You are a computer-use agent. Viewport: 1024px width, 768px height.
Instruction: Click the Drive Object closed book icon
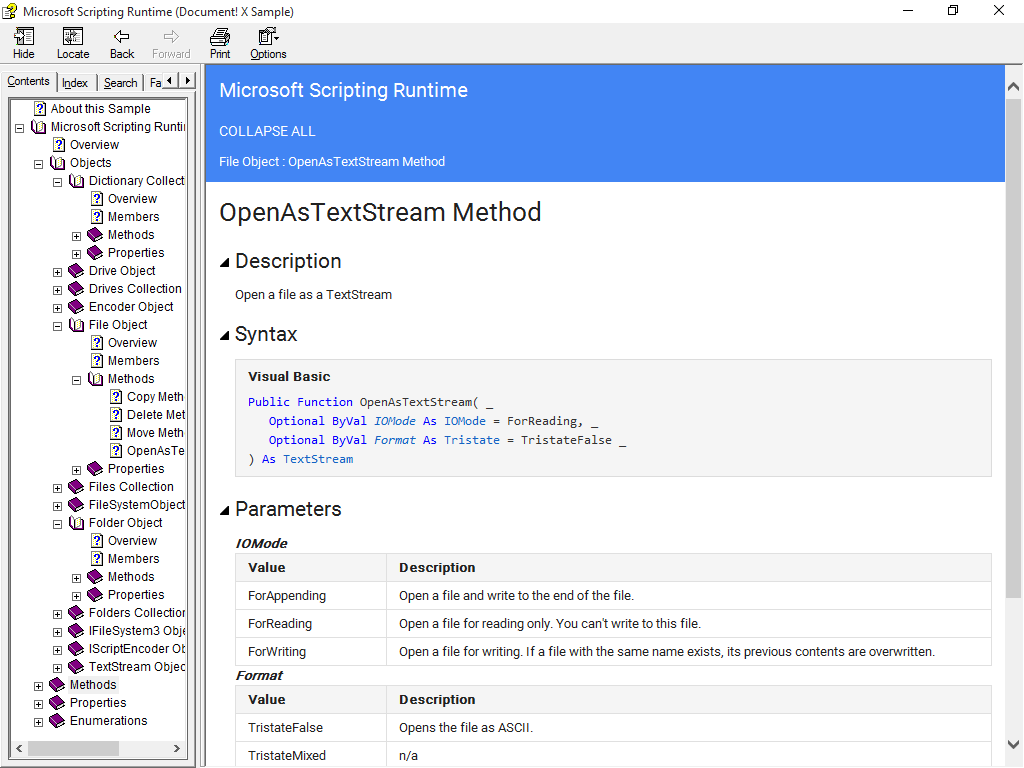(x=76, y=270)
